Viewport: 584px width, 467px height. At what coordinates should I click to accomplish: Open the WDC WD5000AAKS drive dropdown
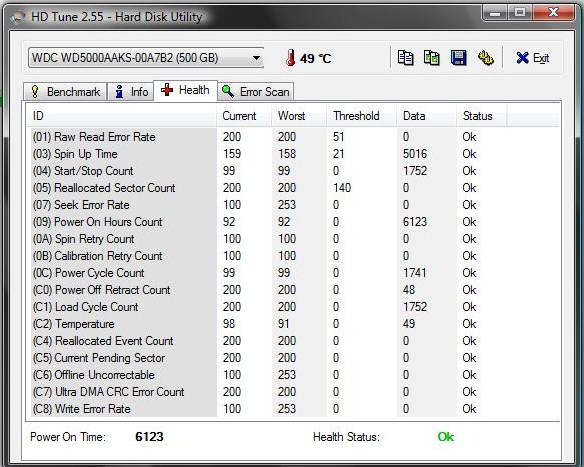(146, 58)
